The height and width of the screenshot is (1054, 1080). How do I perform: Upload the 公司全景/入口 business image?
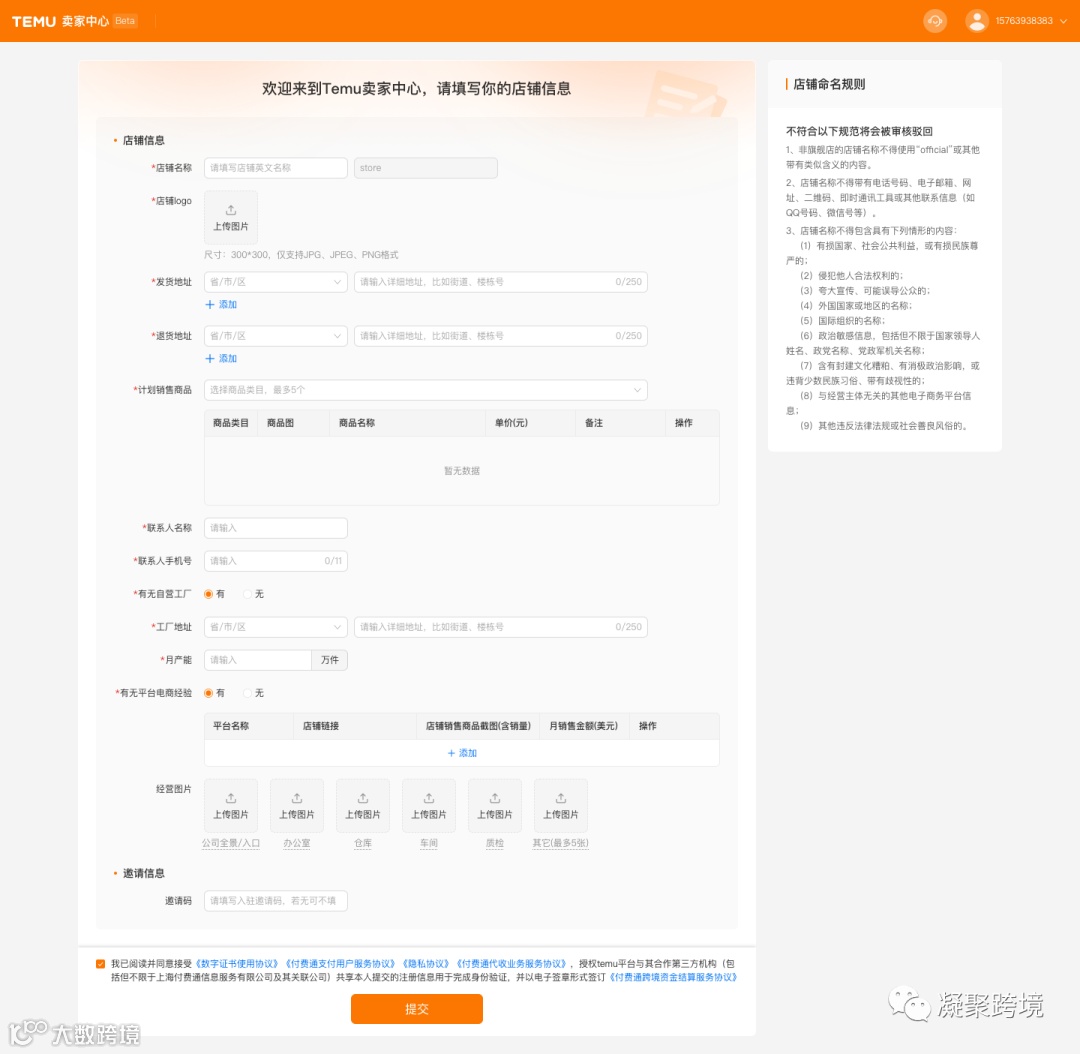230,804
